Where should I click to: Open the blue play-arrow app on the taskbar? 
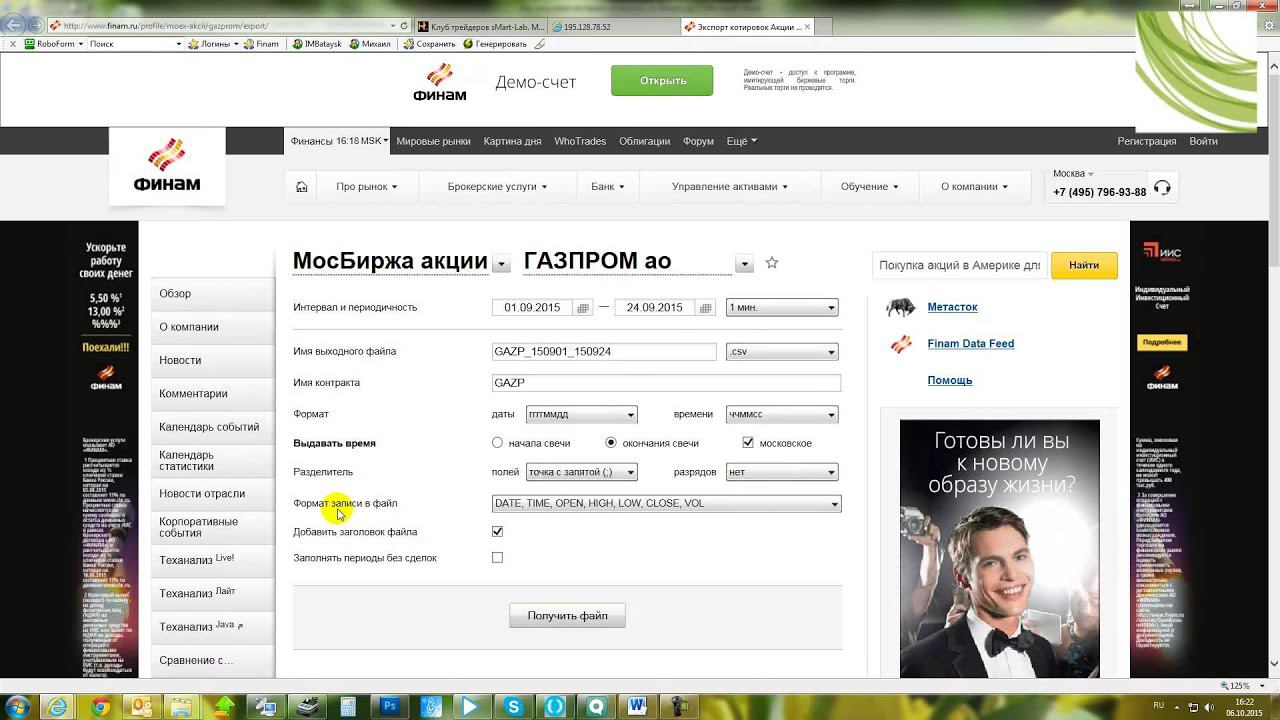pos(472,706)
